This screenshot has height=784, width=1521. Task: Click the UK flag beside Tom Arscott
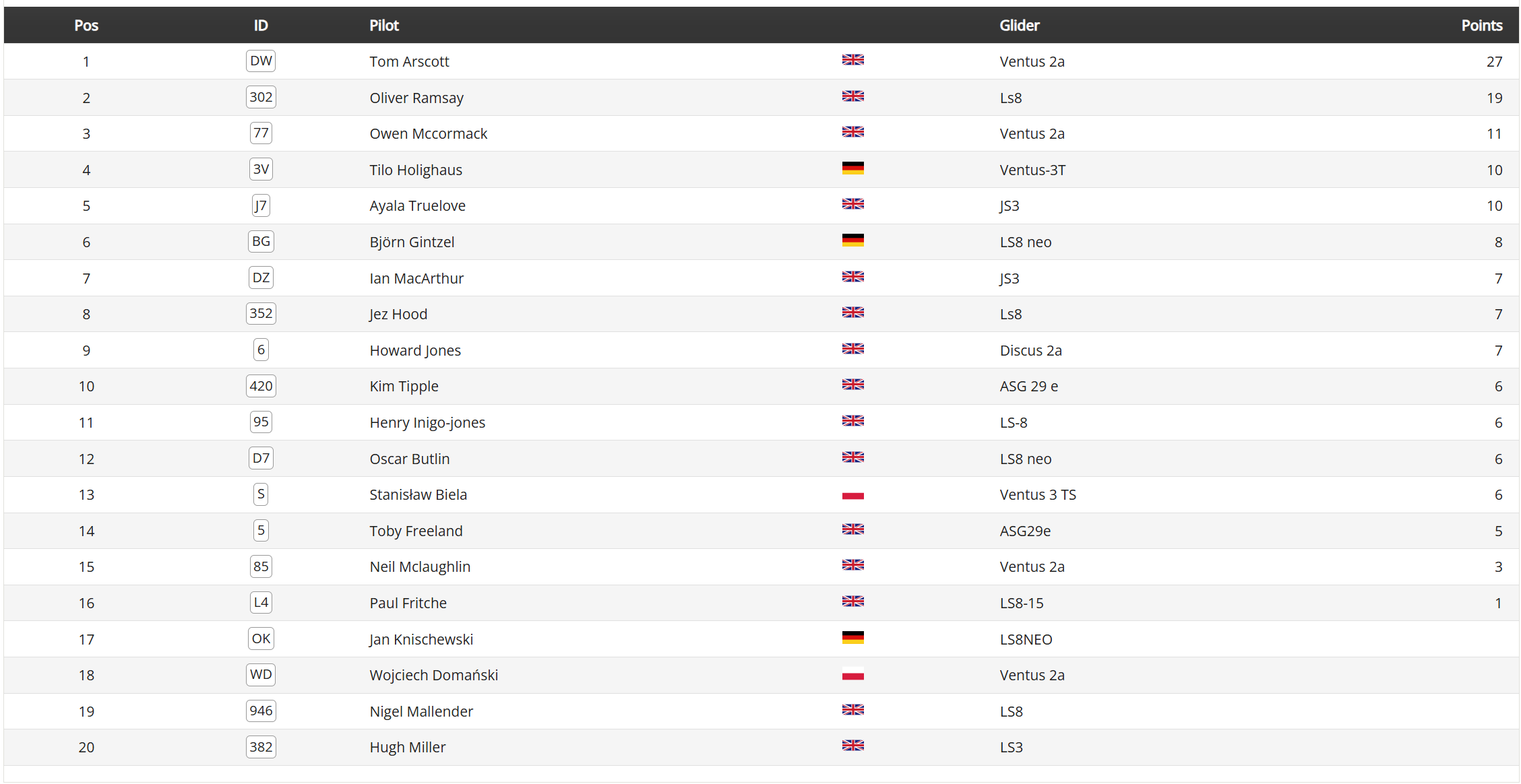(x=852, y=60)
